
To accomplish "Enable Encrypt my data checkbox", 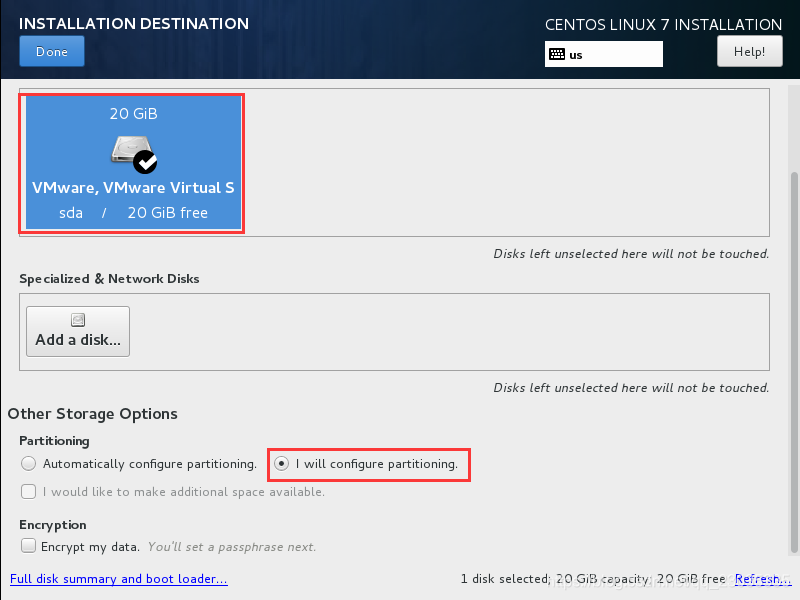I will click(x=29, y=546).
